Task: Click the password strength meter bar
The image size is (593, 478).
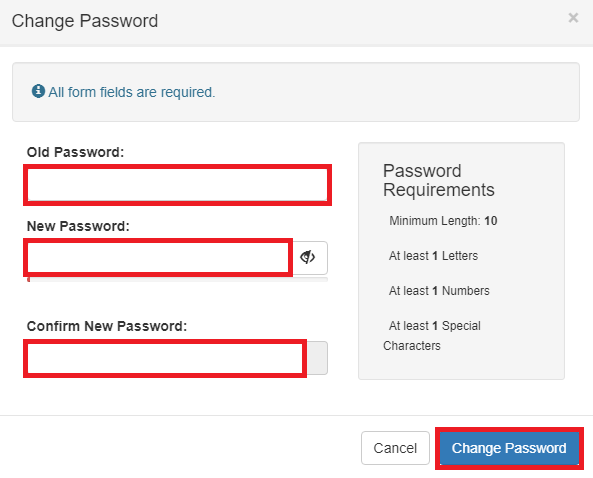Action: [x=177, y=279]
